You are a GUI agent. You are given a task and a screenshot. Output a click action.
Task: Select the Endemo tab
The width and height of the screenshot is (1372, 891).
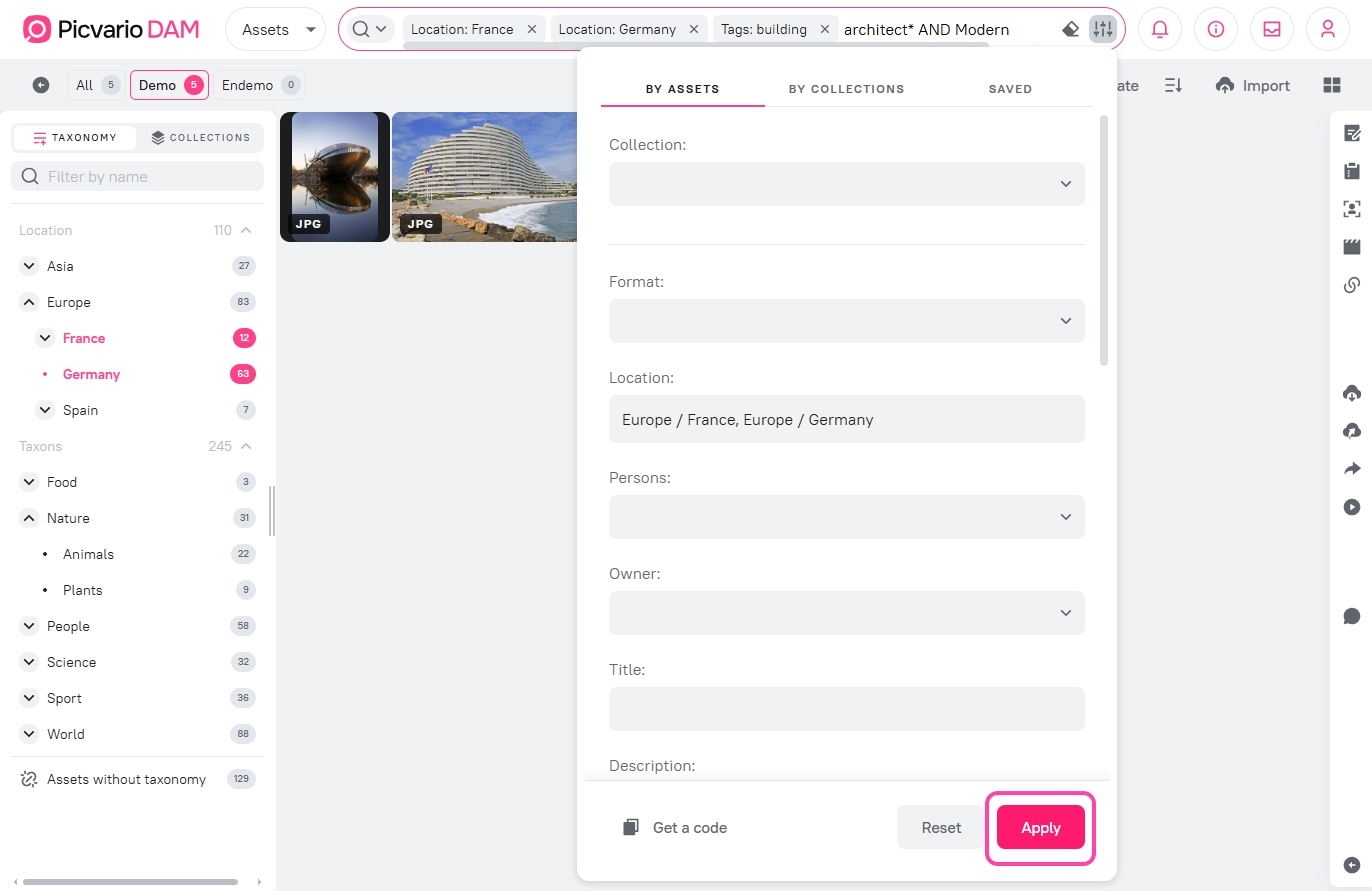point(260,85)
